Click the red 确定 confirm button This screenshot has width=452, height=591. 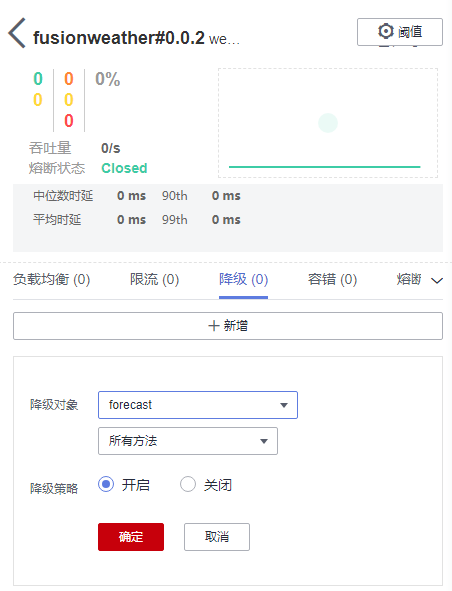pyautogui.click(x=131, y=537)
